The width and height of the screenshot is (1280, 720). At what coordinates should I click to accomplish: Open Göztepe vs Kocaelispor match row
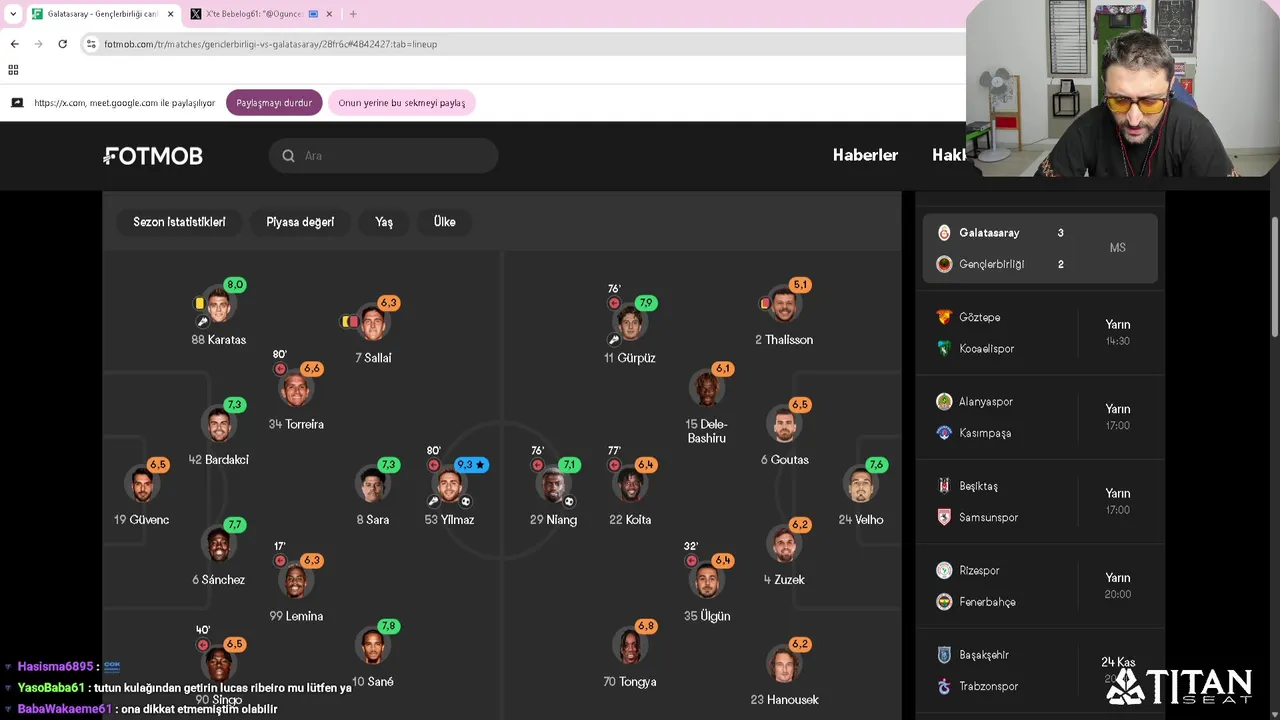point(1040,333)
